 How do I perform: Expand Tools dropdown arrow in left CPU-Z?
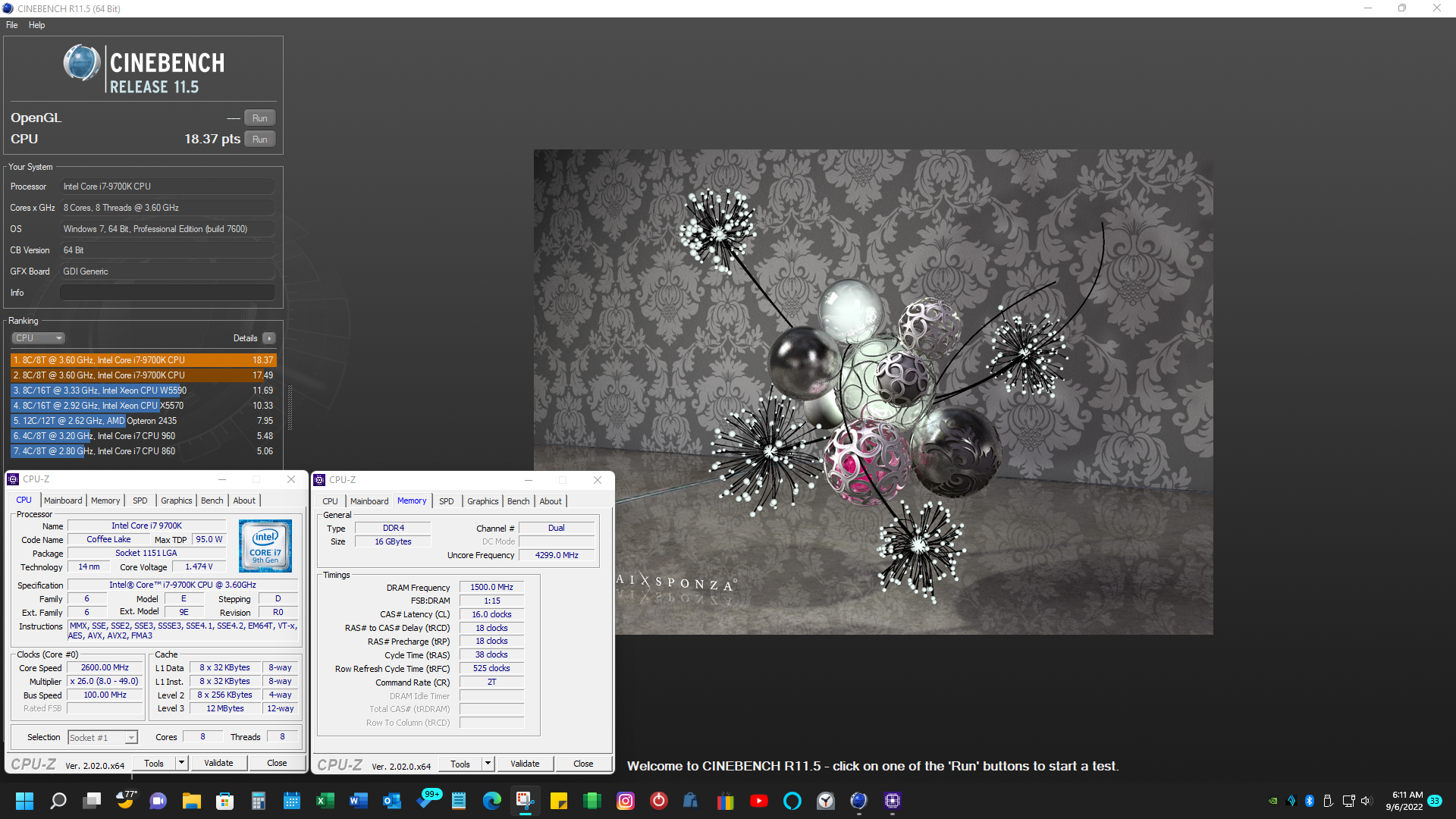point(181,764)
